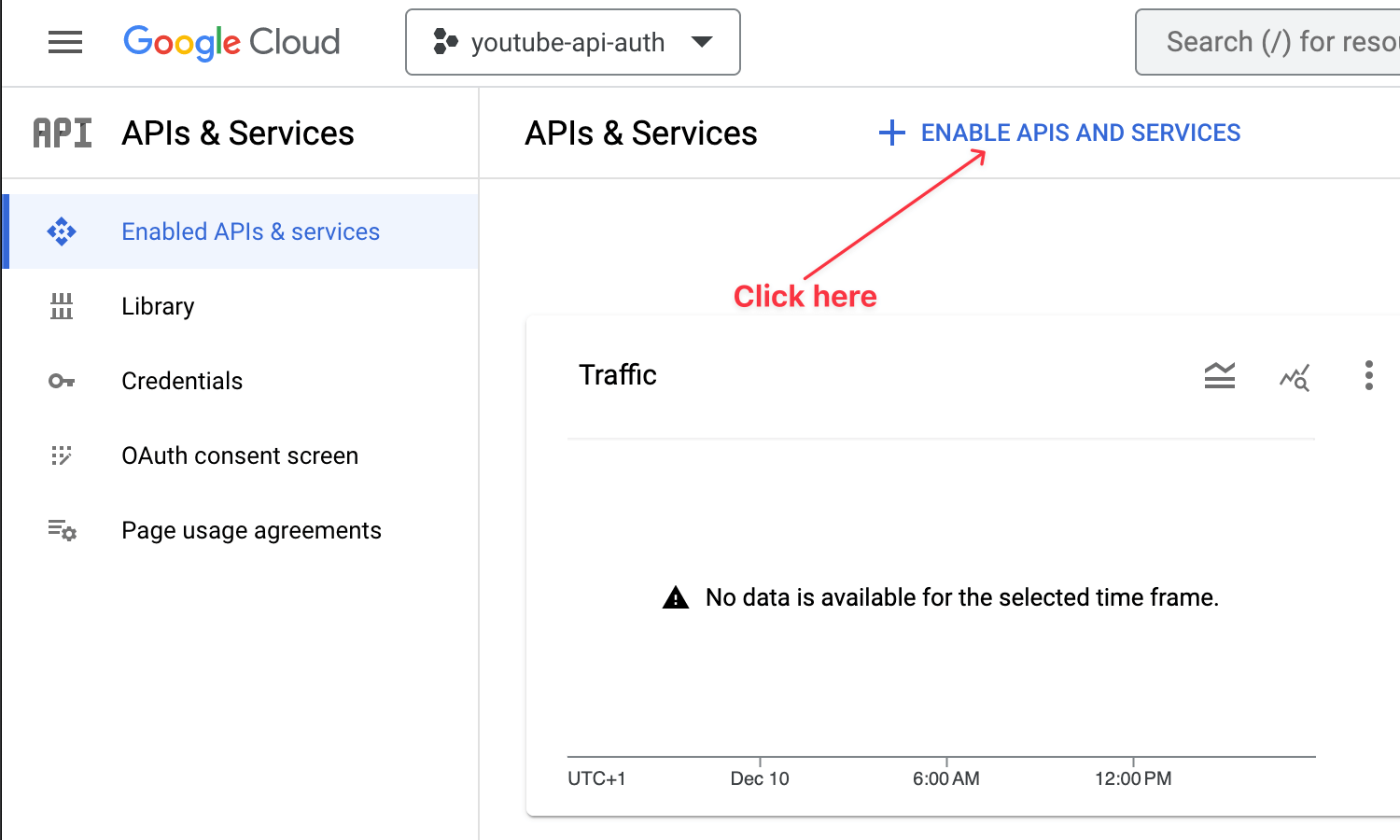
Task: Click the Library icon in sidebar
Action: pos(62,306)
